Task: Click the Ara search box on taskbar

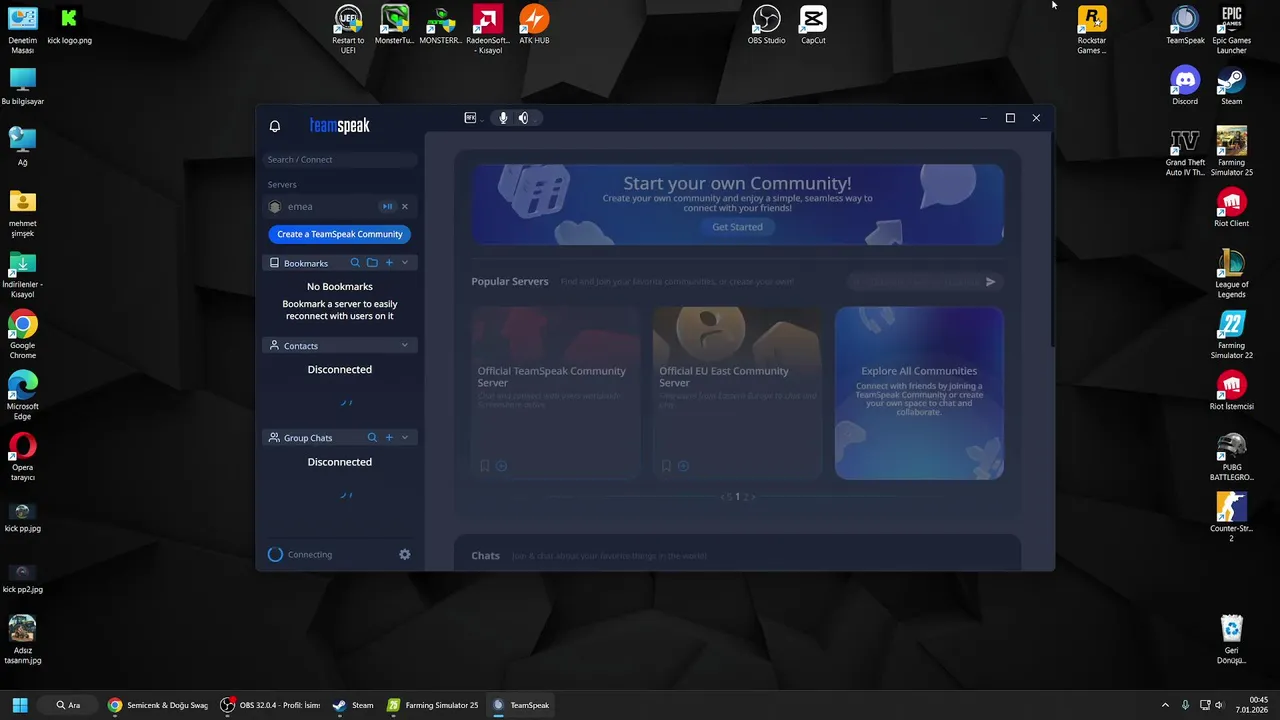Action: click(68, 705)
